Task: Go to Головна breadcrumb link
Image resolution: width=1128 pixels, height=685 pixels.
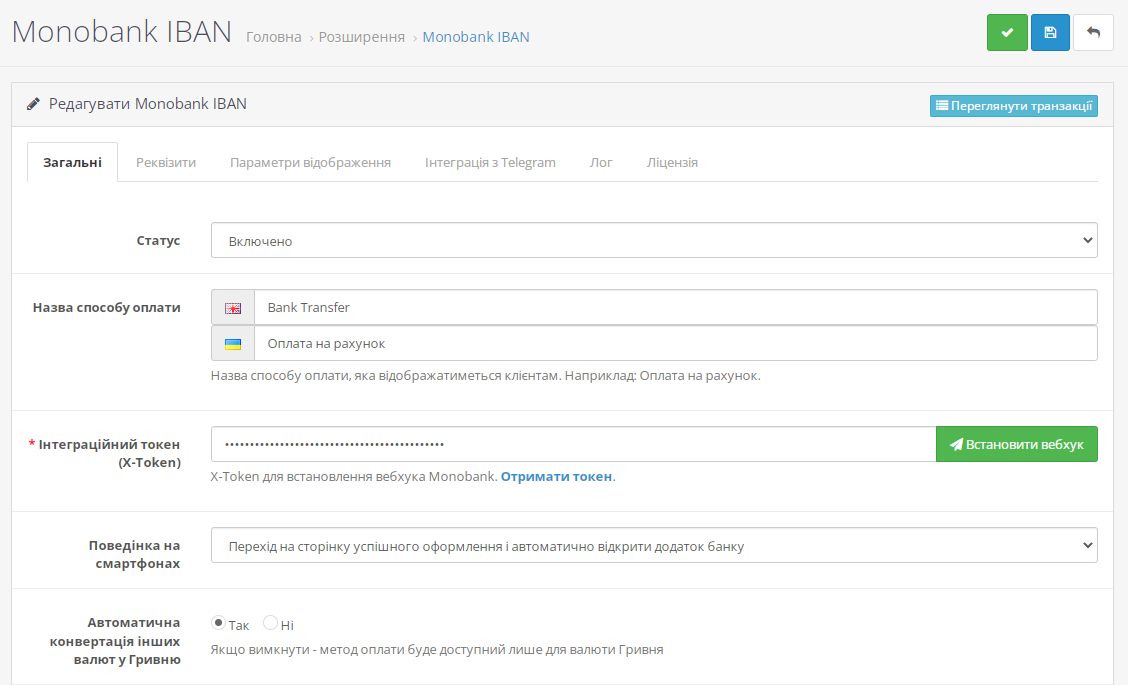Action: pyautogui.click(x=274, y=37)
